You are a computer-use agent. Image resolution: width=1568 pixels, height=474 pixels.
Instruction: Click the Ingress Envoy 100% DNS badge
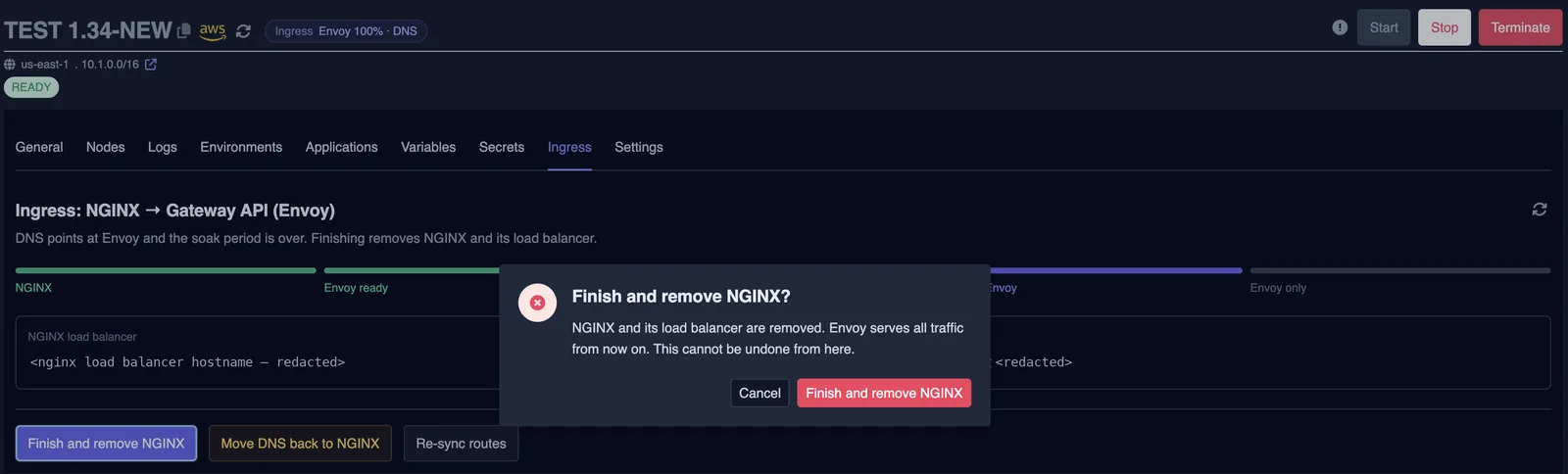click(x=346, y=31)
